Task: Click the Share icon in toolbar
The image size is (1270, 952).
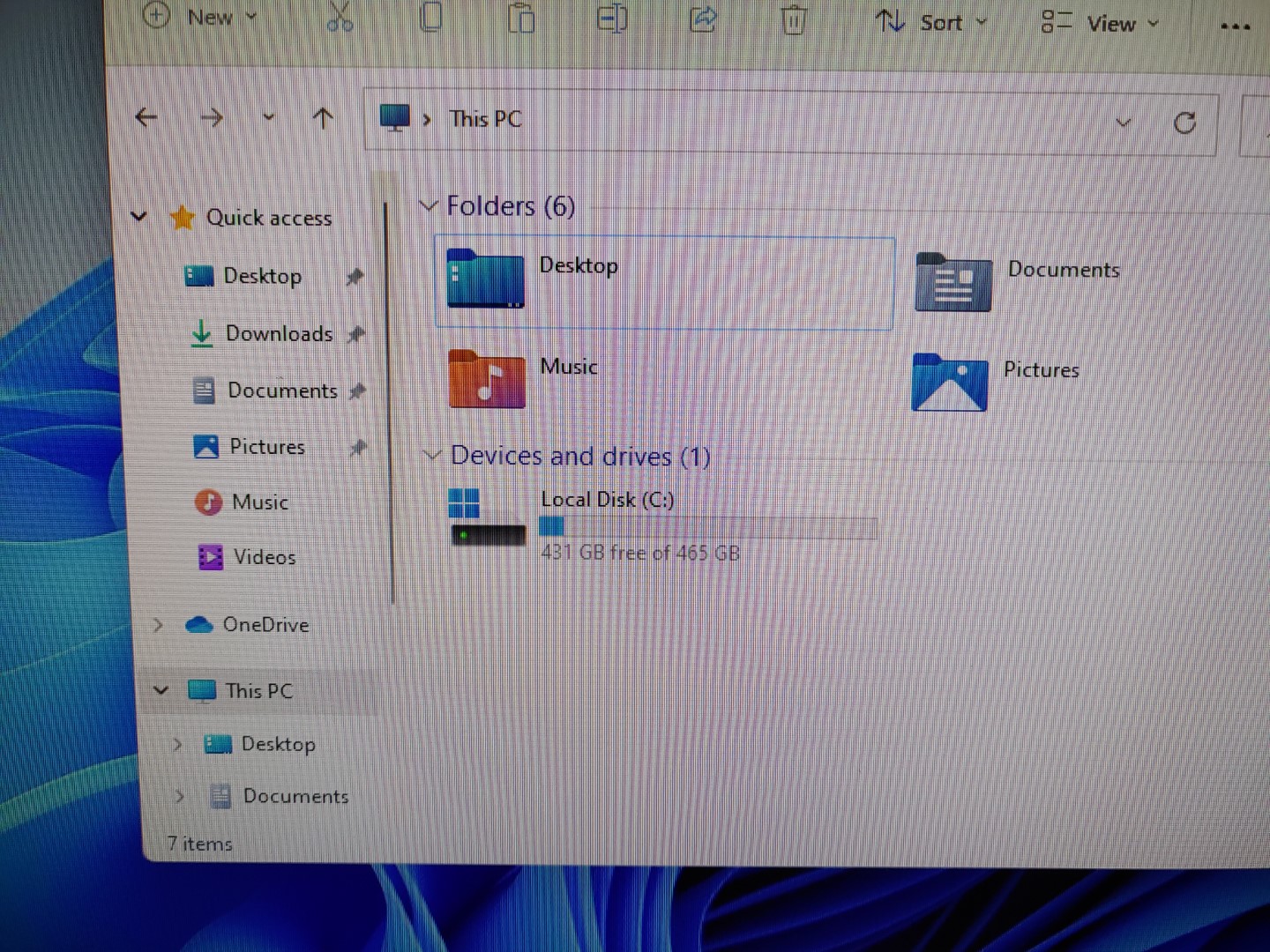Action: pos(703,19)
